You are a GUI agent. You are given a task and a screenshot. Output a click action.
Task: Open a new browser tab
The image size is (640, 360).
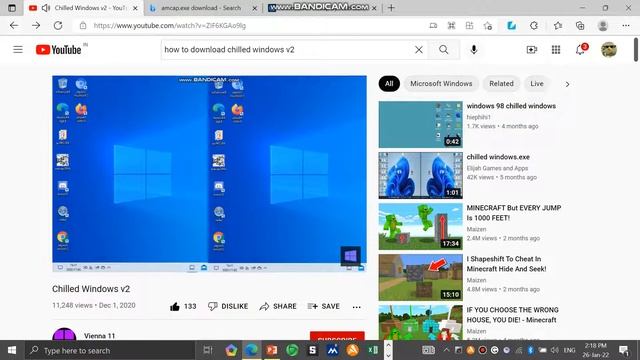pos(391,8)
